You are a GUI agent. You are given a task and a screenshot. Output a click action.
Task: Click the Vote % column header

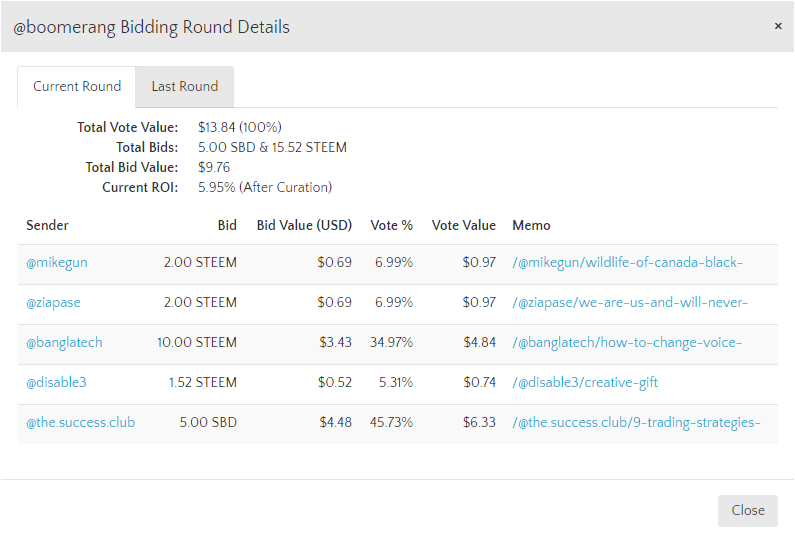tap(392, 226)
